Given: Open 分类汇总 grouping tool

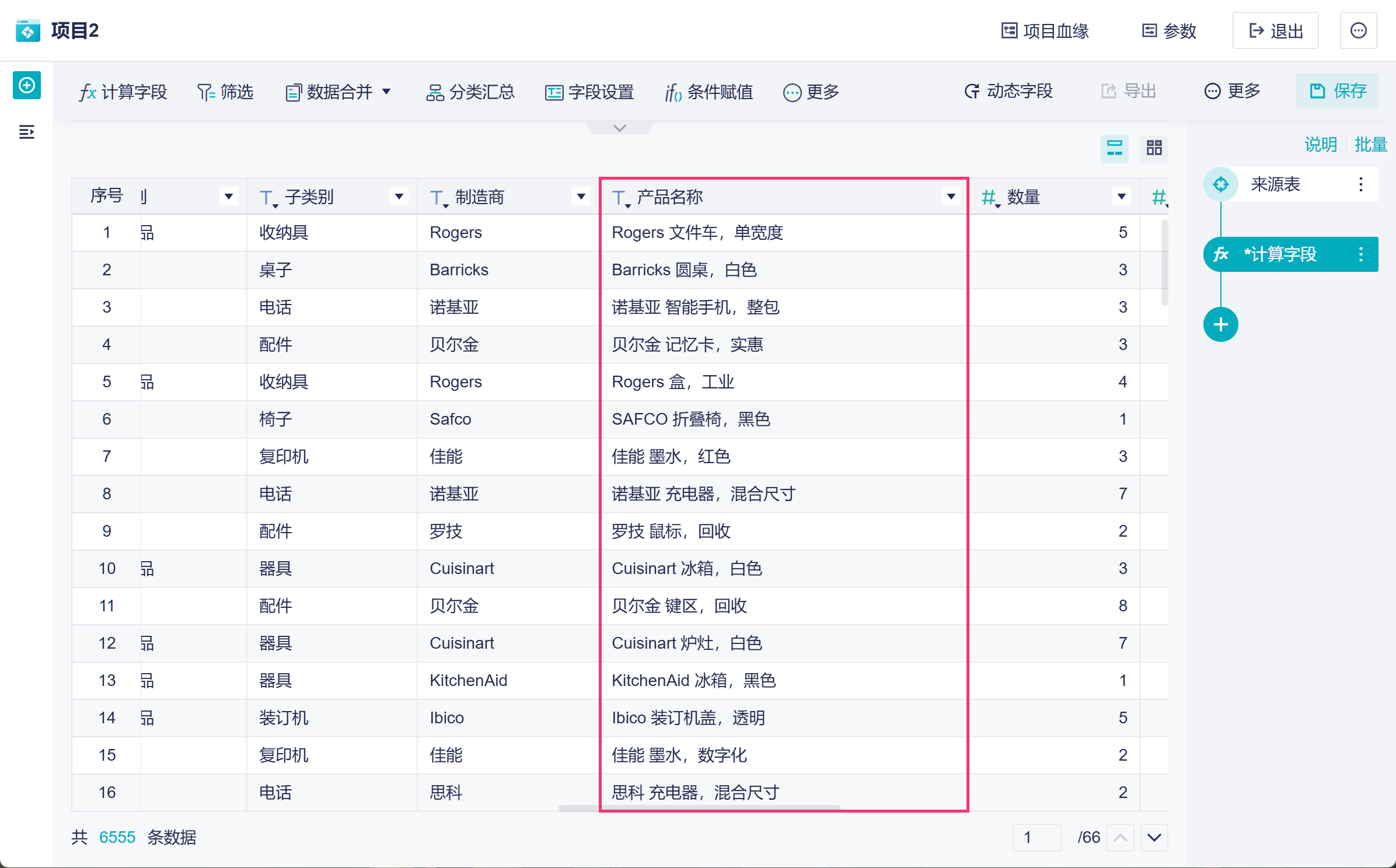Looking at the screenshot, I should click(x=470, y=92).
